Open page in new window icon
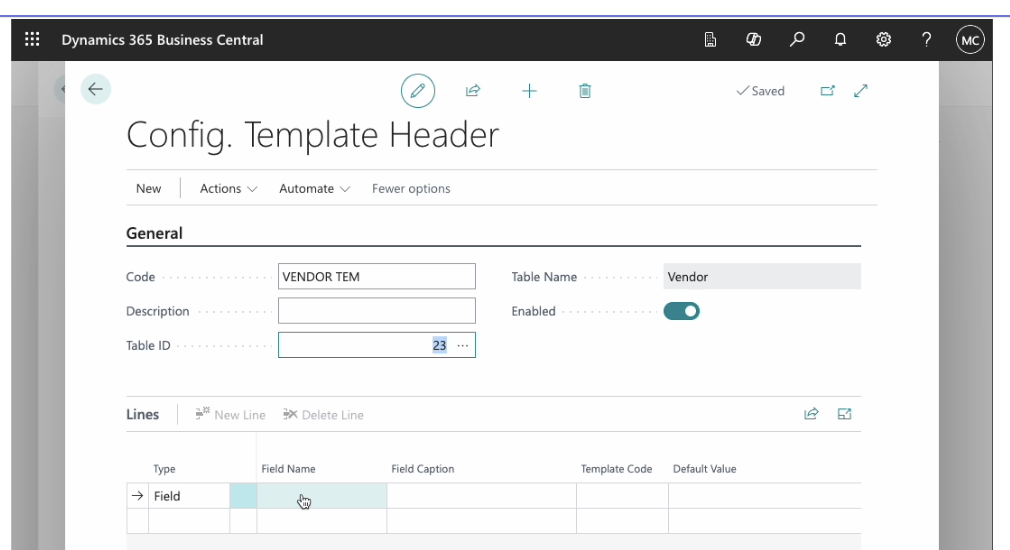Viewport: 1010px width, 550px height. point(827,91)
